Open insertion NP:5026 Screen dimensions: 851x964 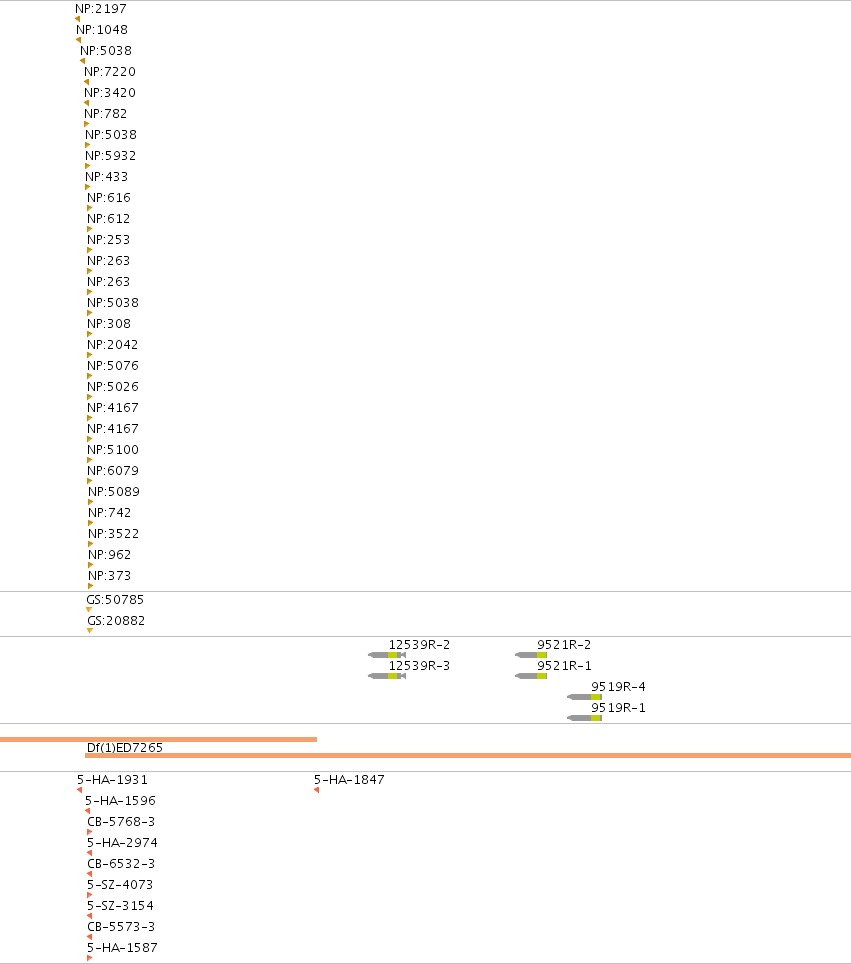(x=113, y=387)
